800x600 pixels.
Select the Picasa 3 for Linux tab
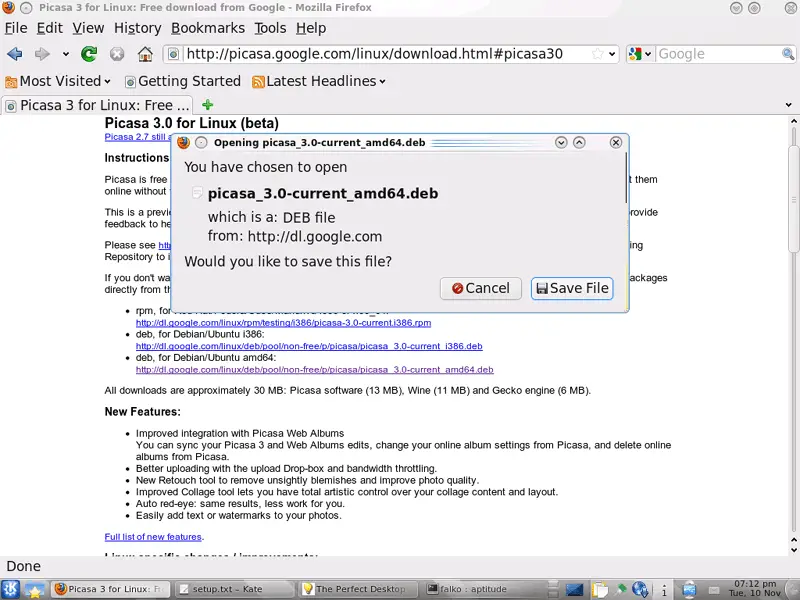click(x=97, y=105)
